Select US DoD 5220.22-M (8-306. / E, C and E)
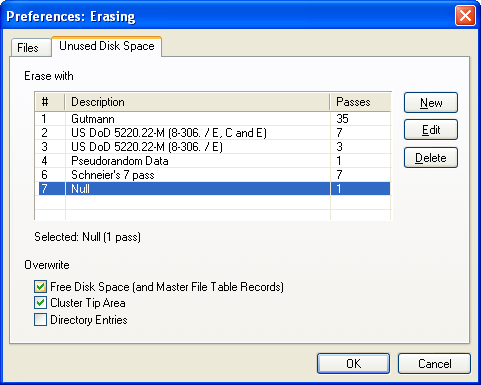Viewport: 481px width, 385px height. pos(212,133)
